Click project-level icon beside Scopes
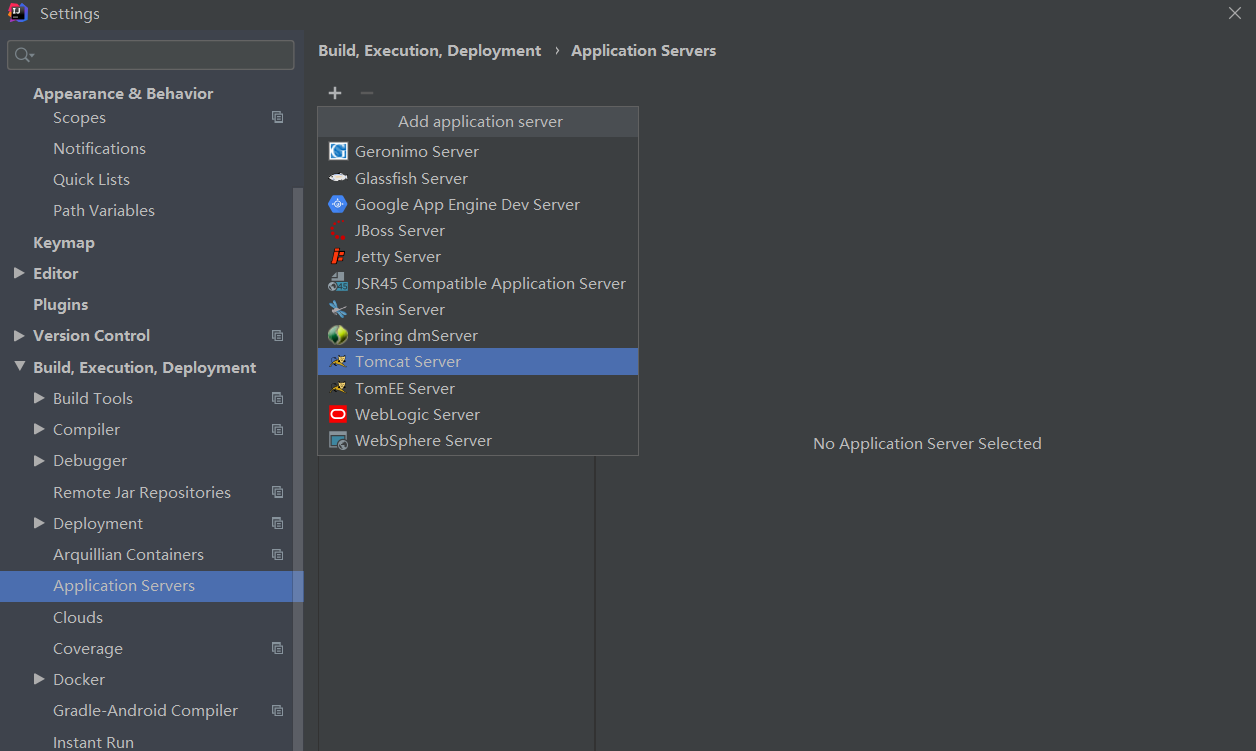The height and width of the screenshot is (751, 1256). tap(278, 117)
